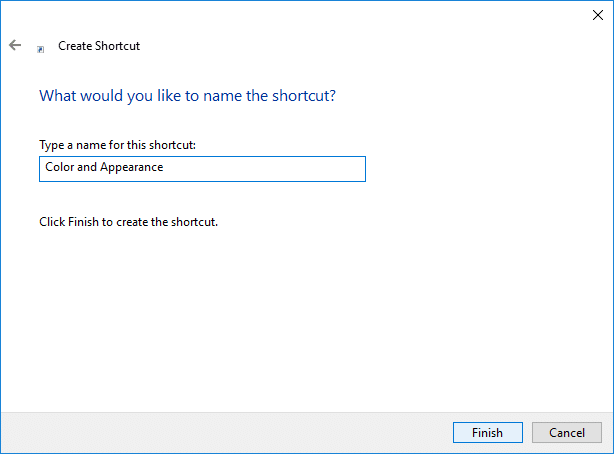The height and width of the screenshot is (454, 614).
Task: Click the word "Finish" in instruction sentence
Action: coord(82,222)
